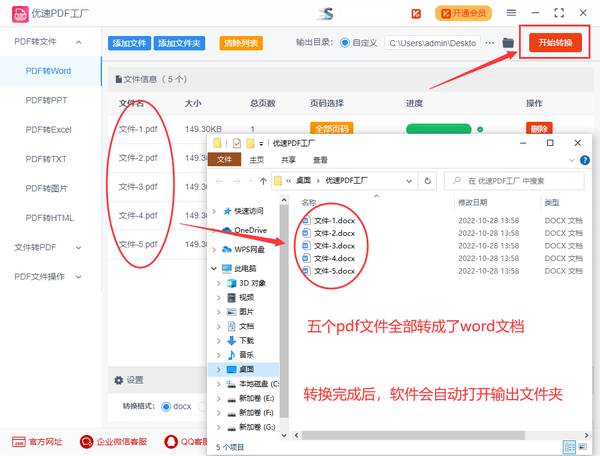This screenshot has height=456, width=600.
Task: Open the PDF转TXT menu item
Action: click(x=46, y=159)
